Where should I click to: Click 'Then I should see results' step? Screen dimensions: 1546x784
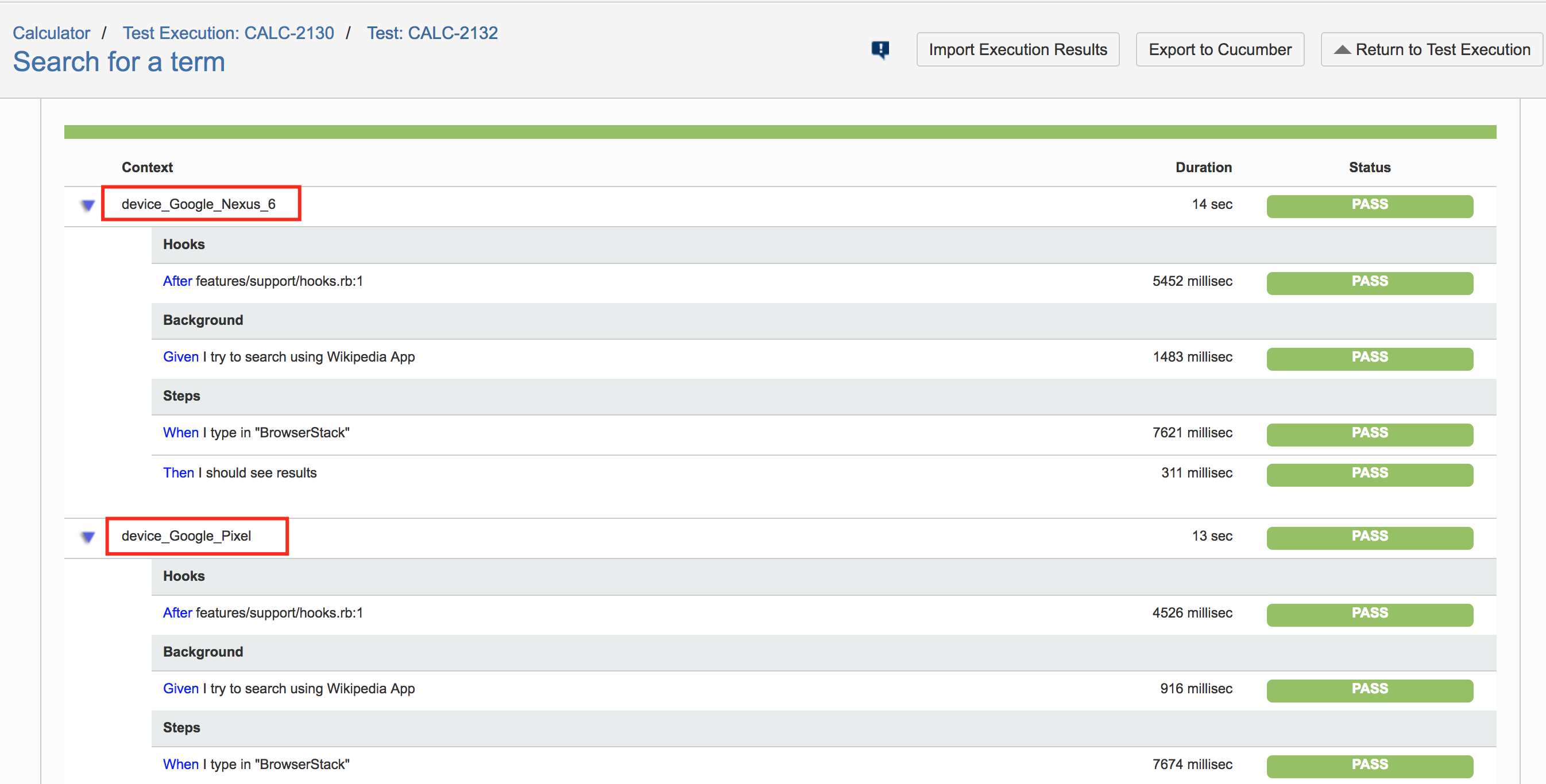click(239, 473)
